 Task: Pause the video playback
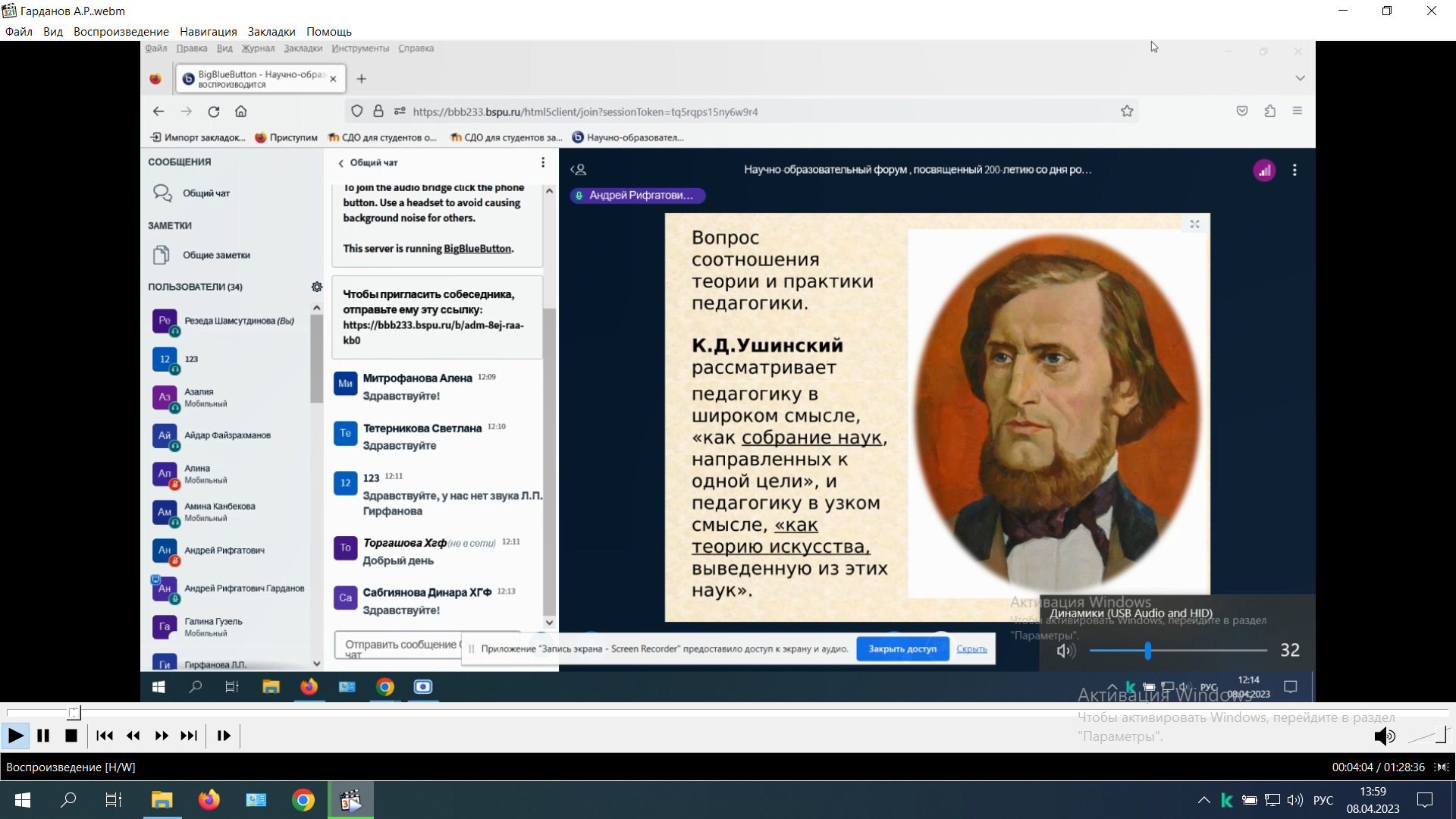coord(43,736)
